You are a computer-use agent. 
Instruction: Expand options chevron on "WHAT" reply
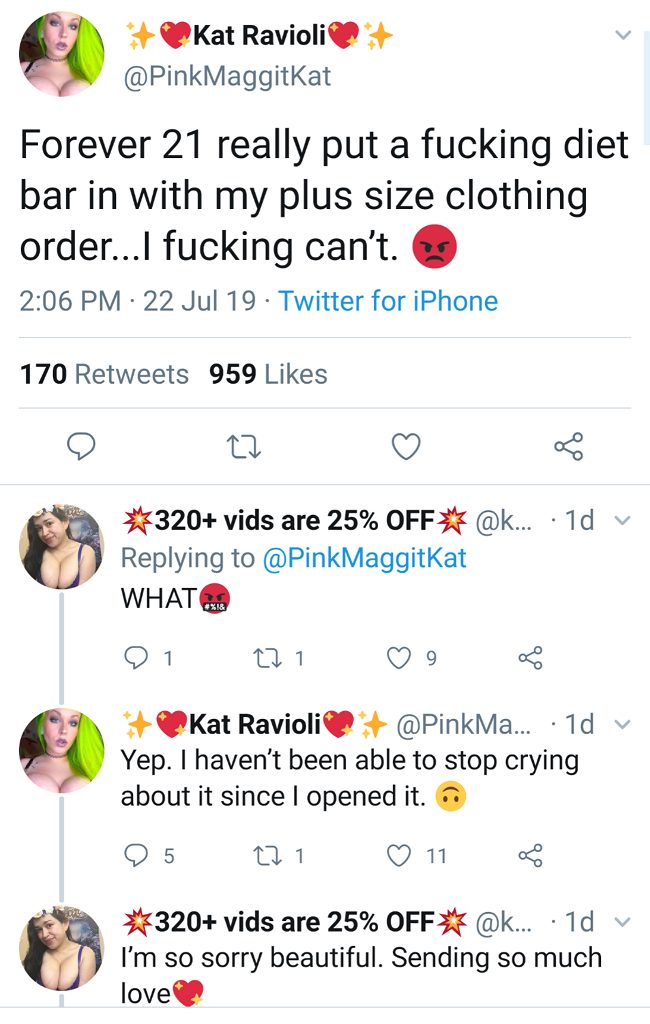pyautogui.click(x=622, y=521)
